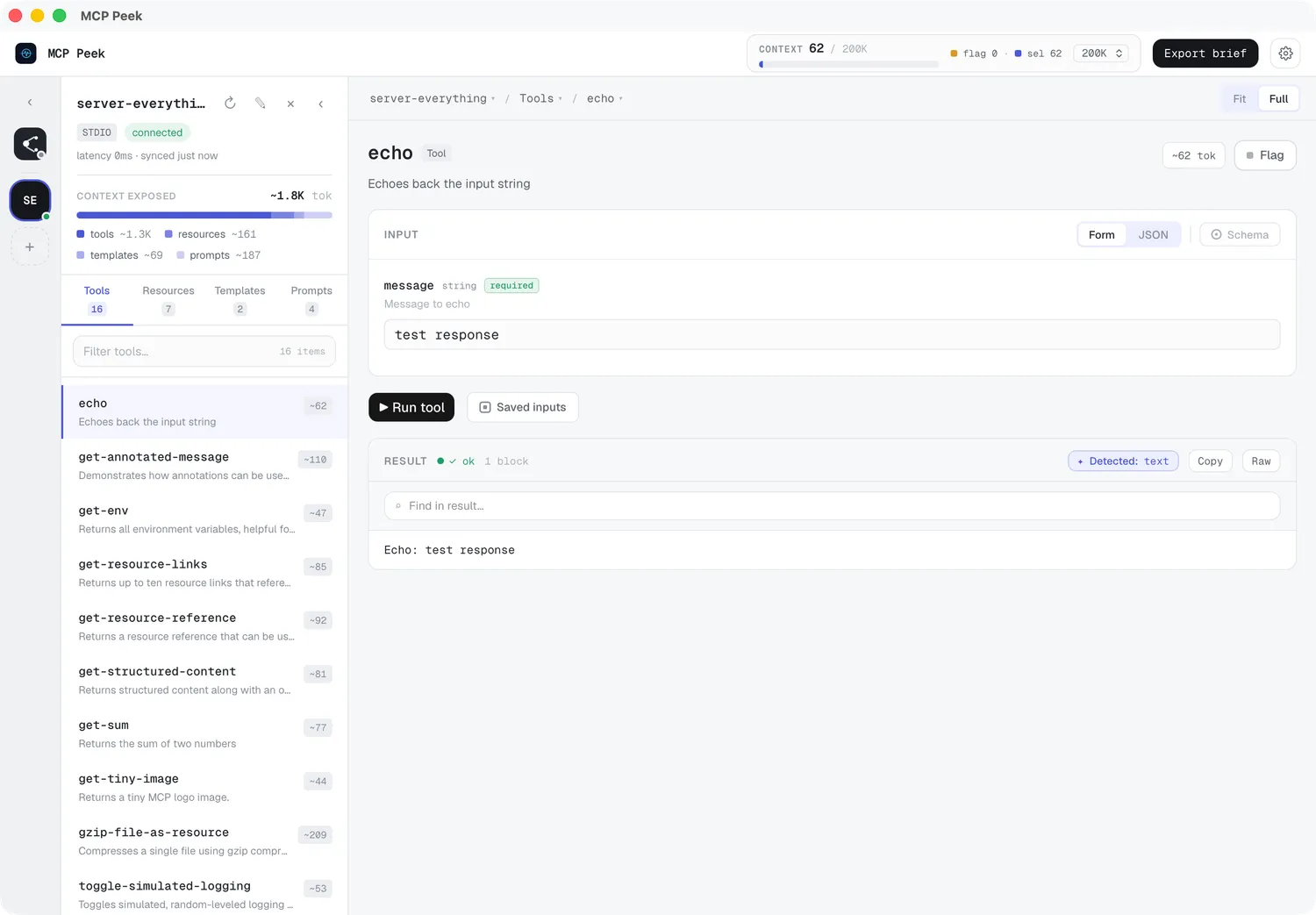Open the 200K context size stepper
The image size is (1316, 915).
1101,54
